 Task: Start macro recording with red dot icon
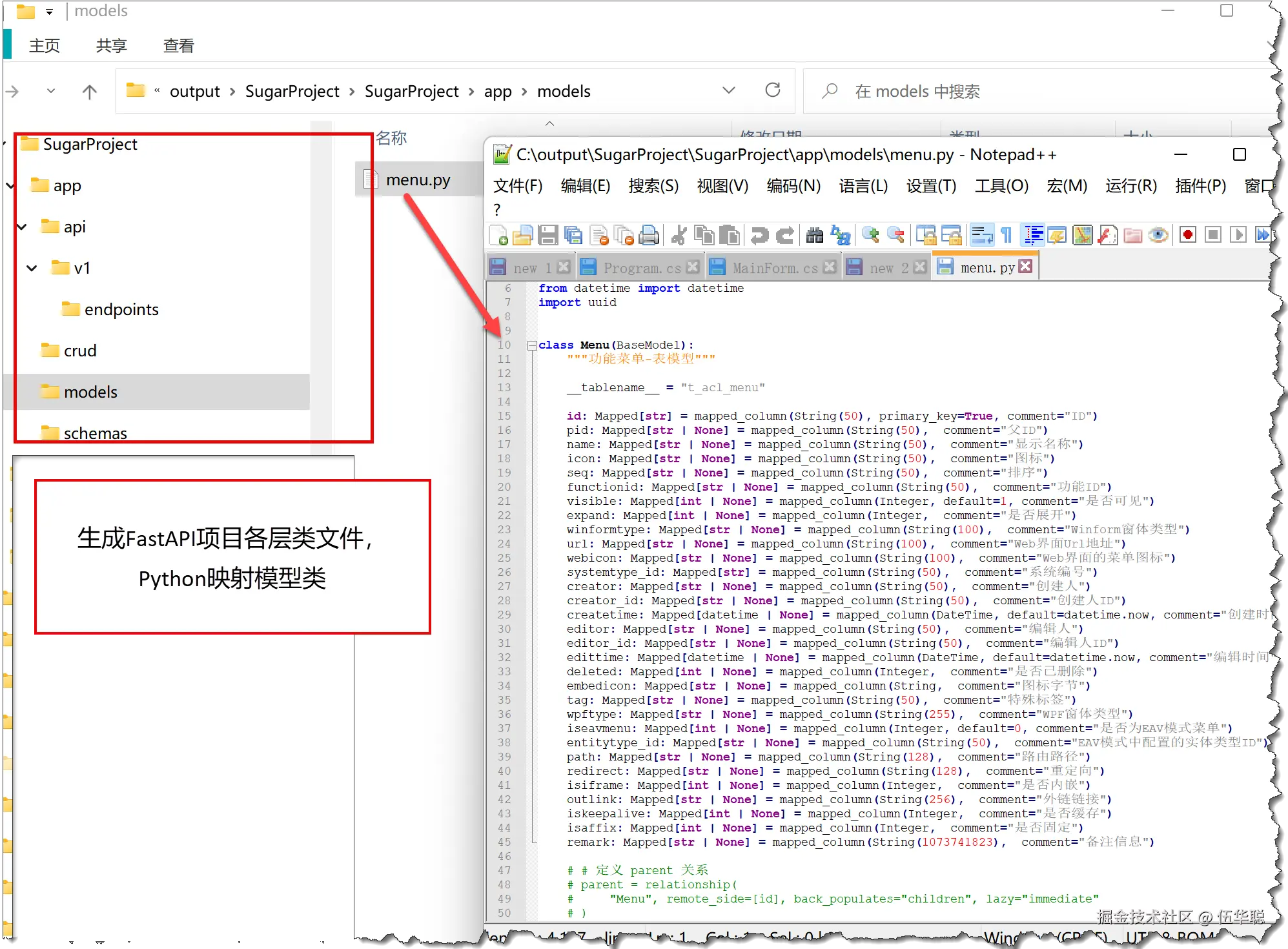click(x=1187, y=236)
